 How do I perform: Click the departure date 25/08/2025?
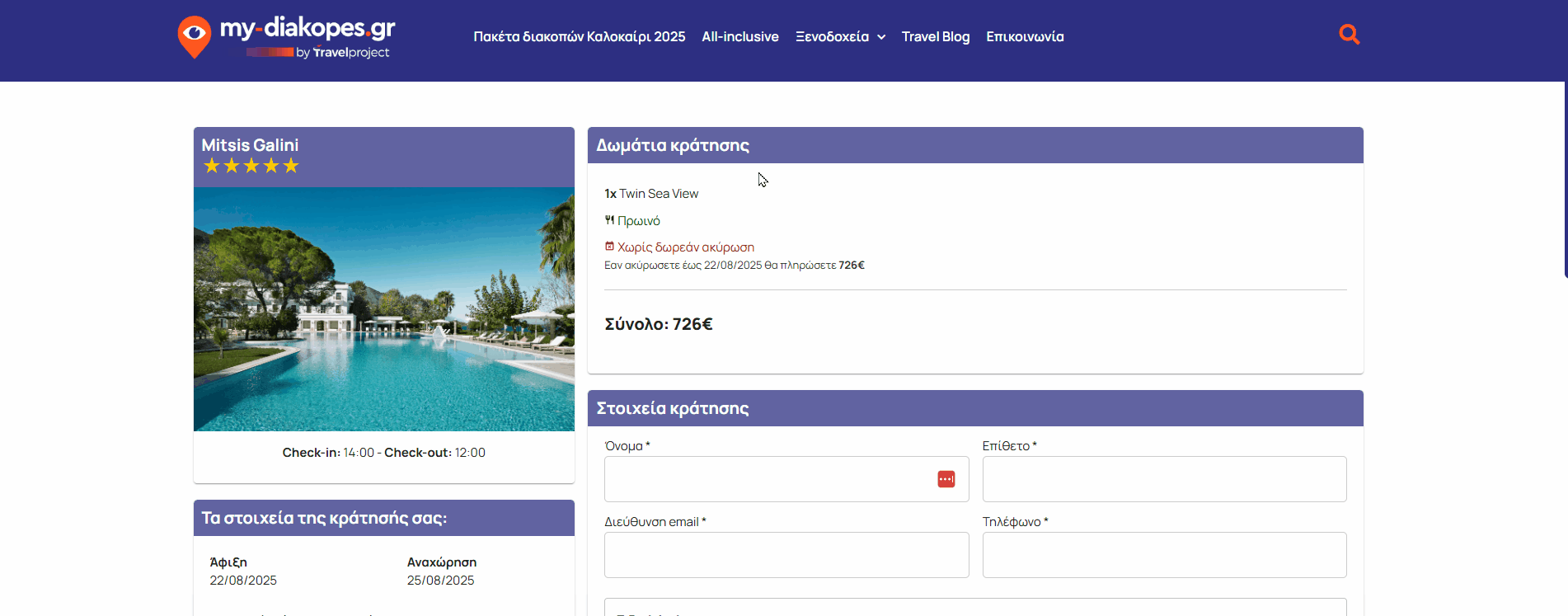(441, 581)
